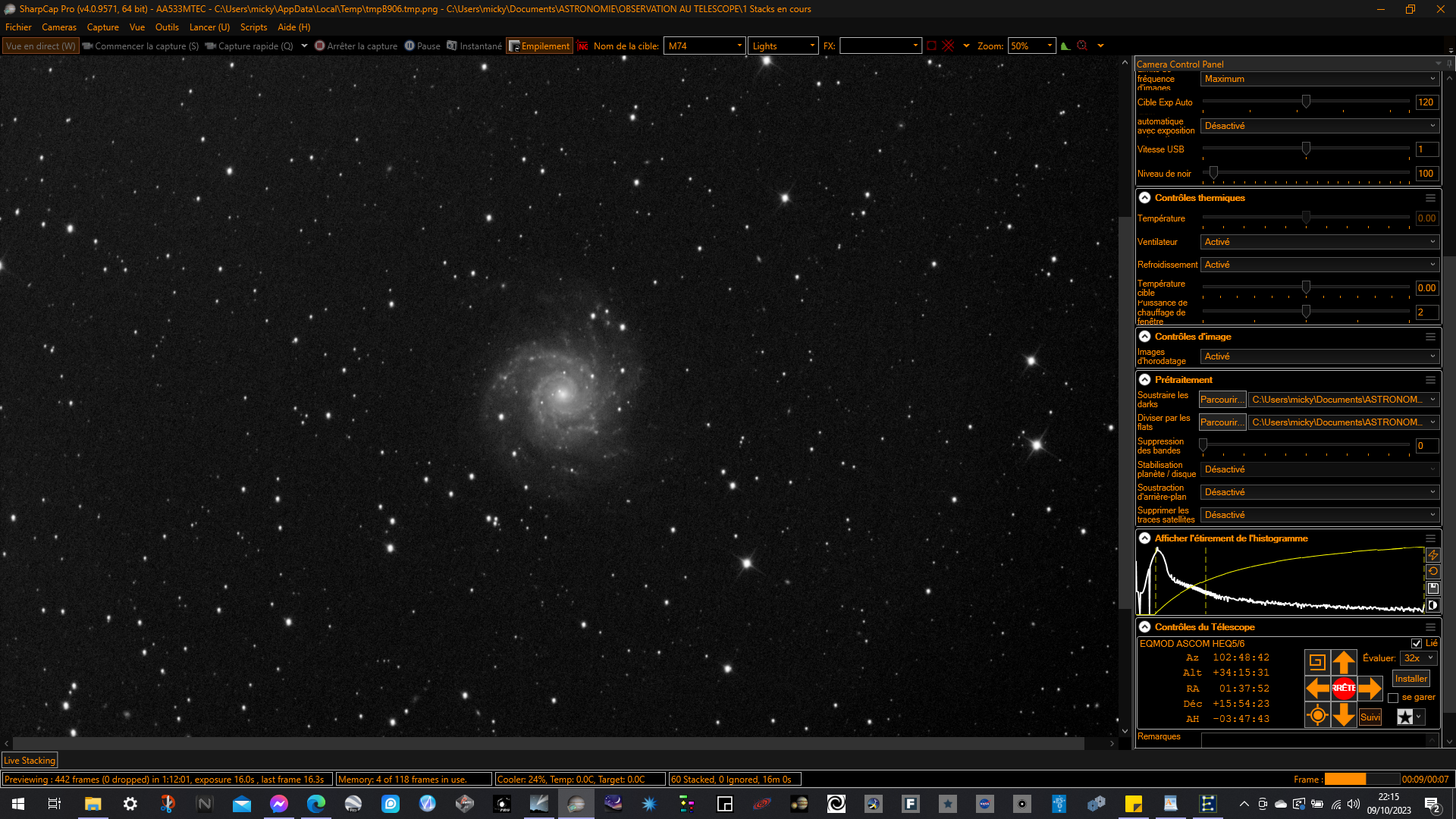Image resolution: width=1456 pixels, height=819 pixels.
Task: Click the Vitesse USB slider
Action: (x=1306, y=149)
